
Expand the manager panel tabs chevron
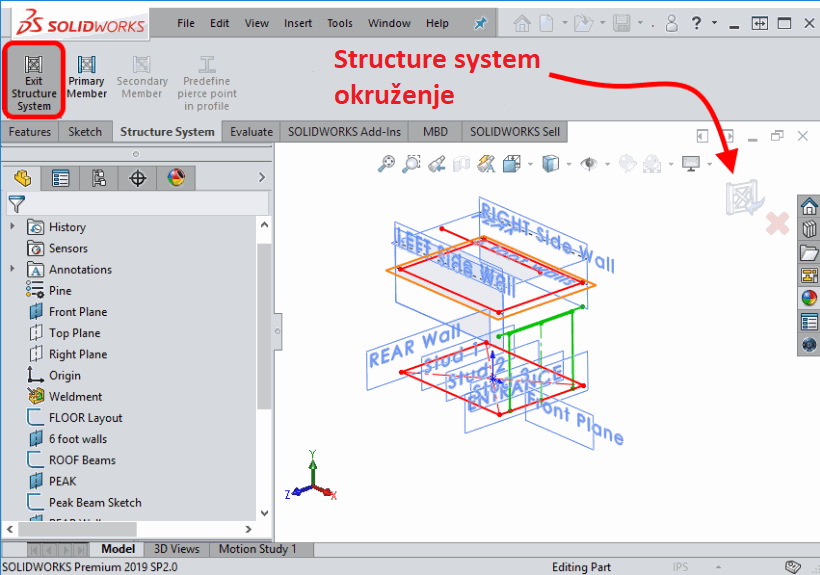coord(262,178)
